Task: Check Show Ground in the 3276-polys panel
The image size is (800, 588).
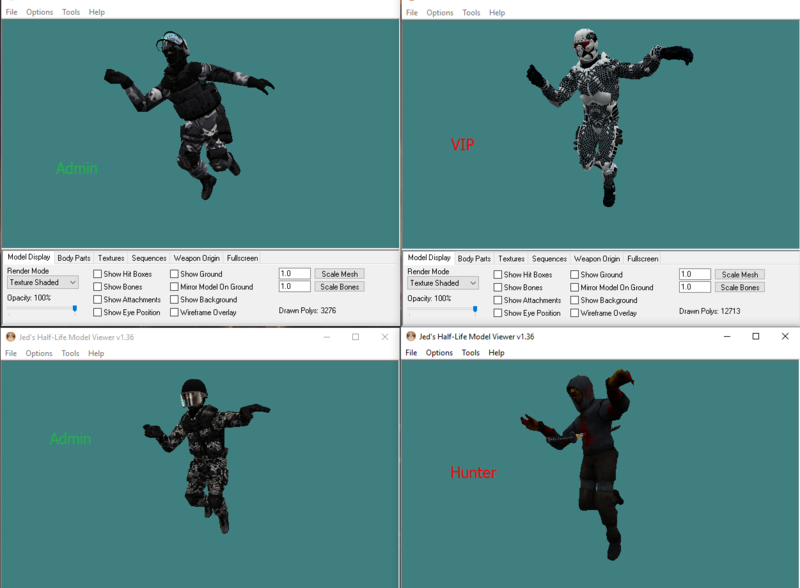Action: coord(174,274)
